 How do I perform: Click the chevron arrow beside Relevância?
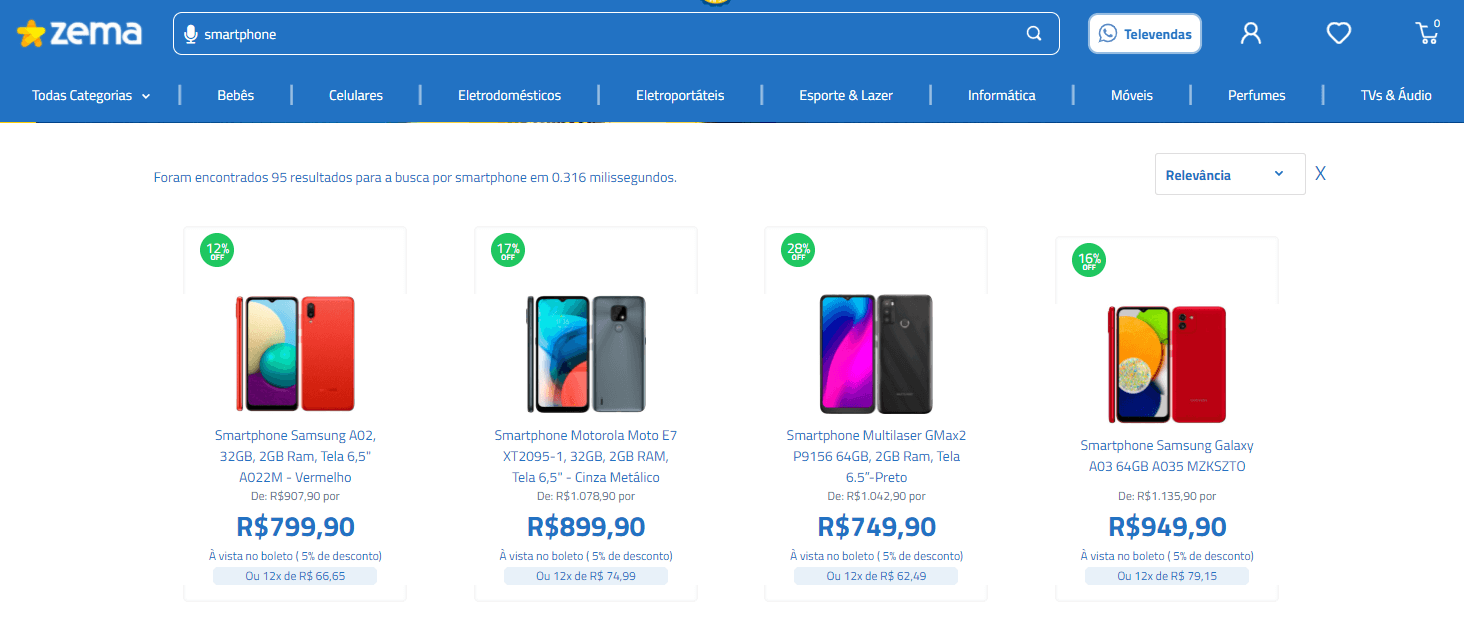pyautogui.click(x=1278, y=173)
